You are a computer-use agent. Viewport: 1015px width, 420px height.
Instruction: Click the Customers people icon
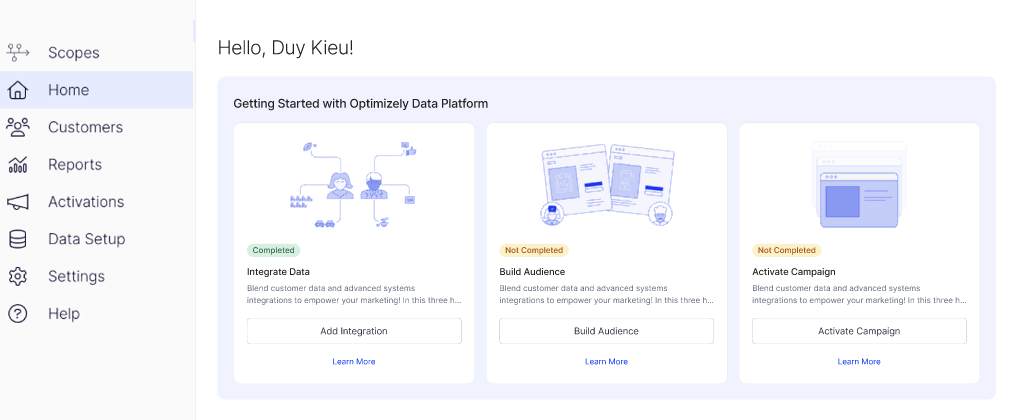(x=18, y=127)
